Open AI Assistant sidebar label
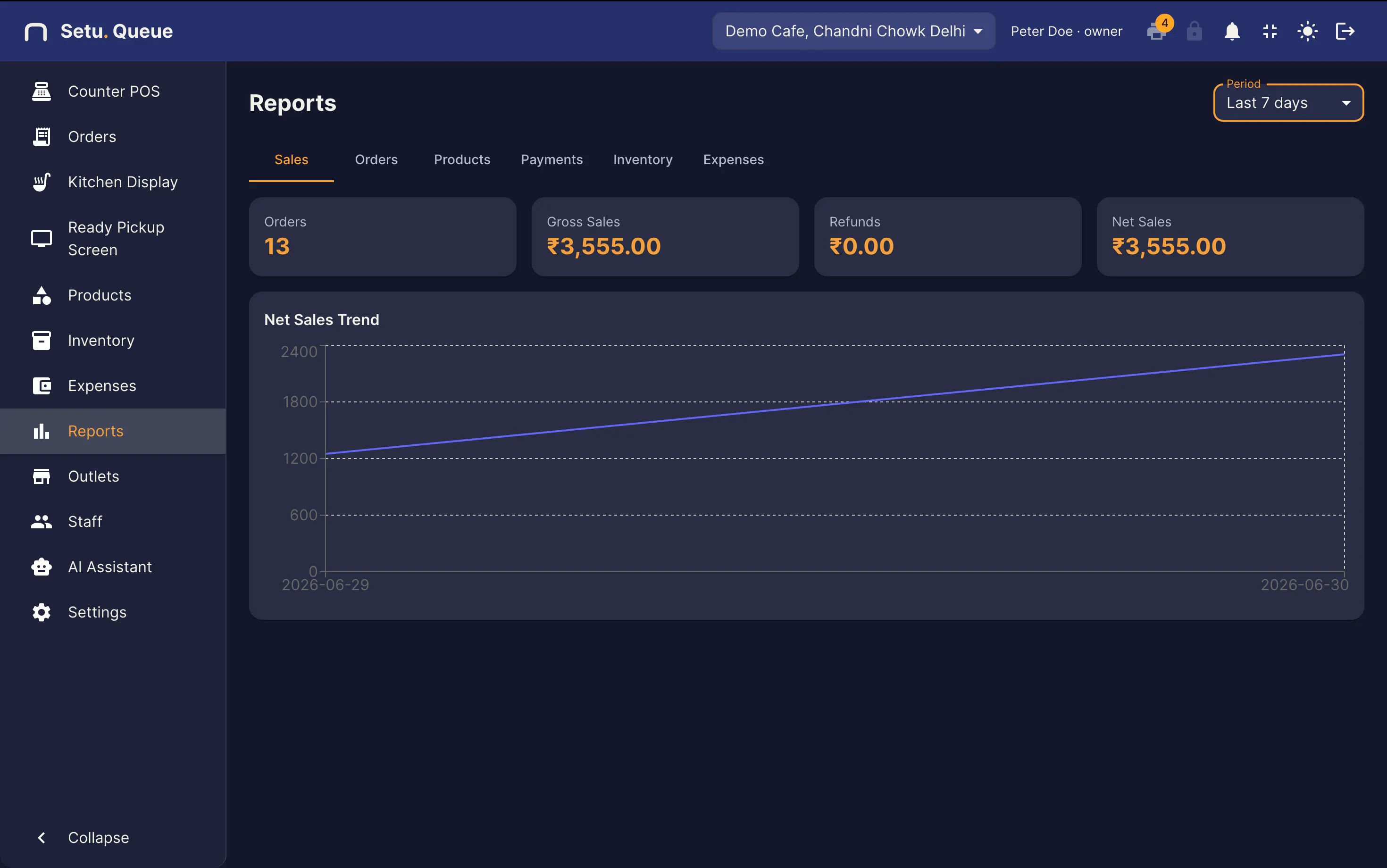Screen dimensions: 1387x868 click(x=109, y=567)
